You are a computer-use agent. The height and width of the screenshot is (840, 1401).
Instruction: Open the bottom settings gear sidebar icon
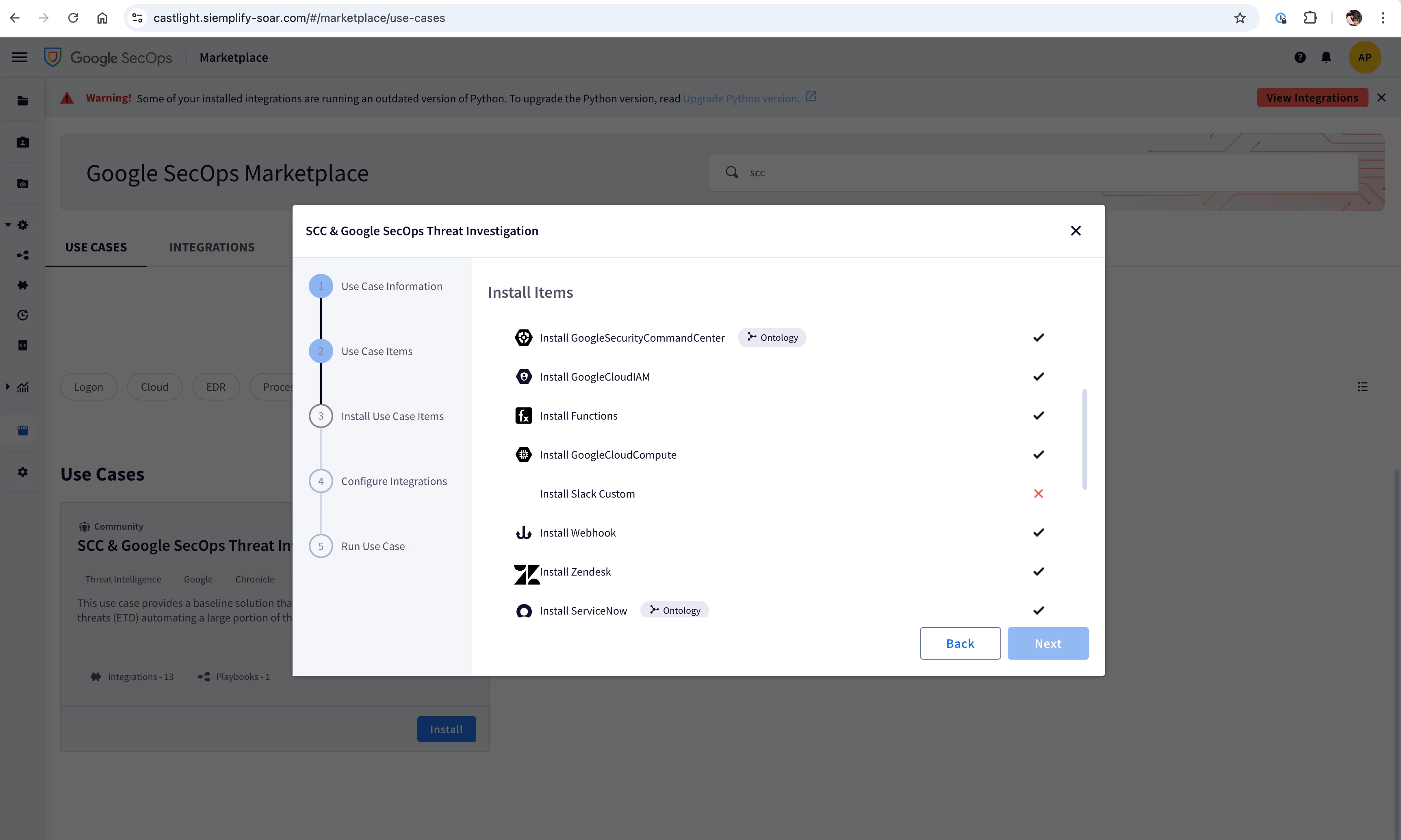[23, 472]
